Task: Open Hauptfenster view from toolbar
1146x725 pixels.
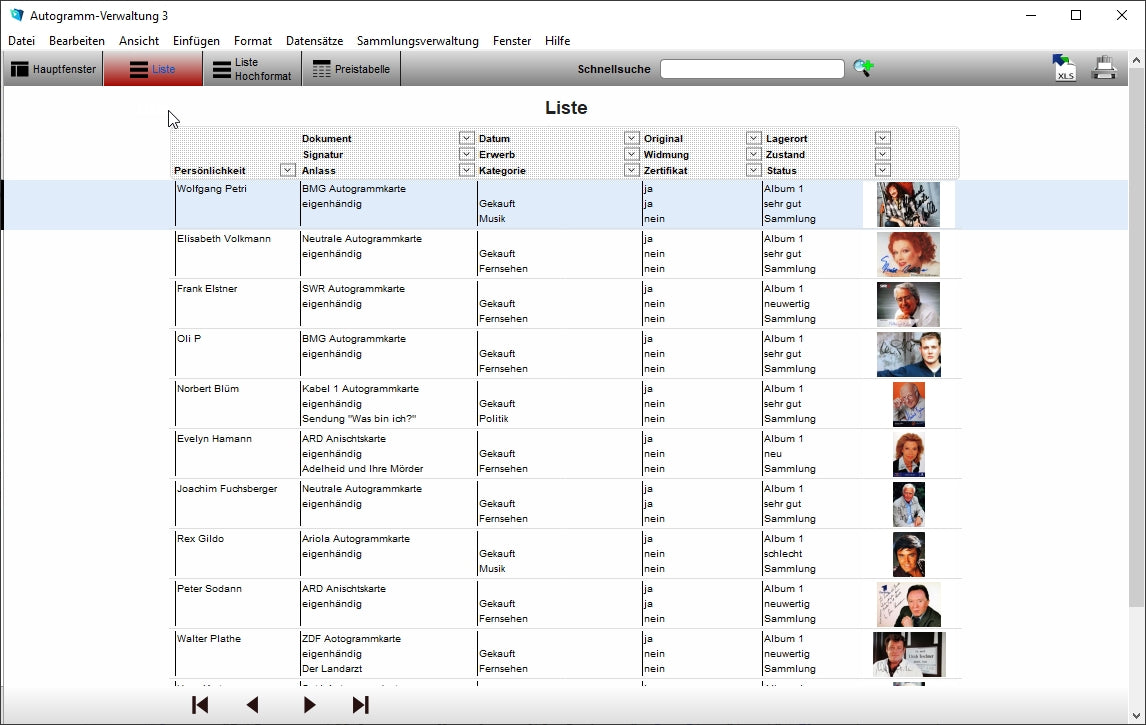Action: click(x=53, y=69)
